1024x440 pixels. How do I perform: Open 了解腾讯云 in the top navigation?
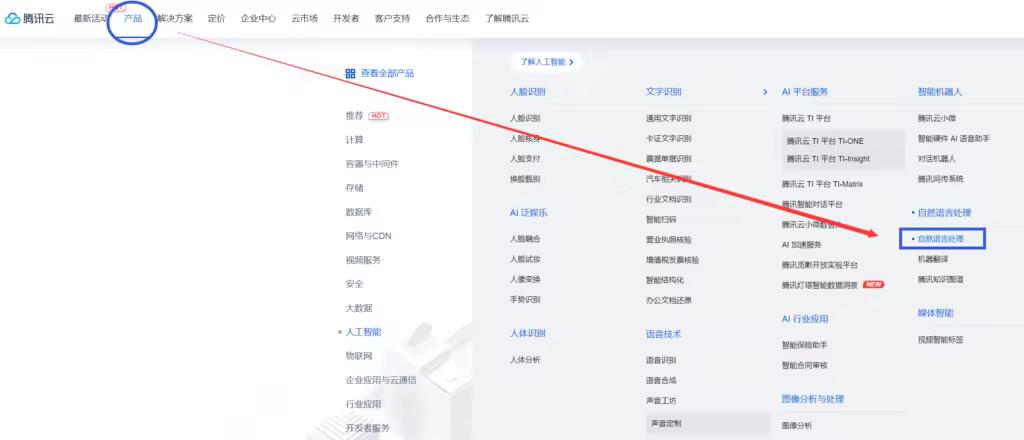(x=507, y=18)
